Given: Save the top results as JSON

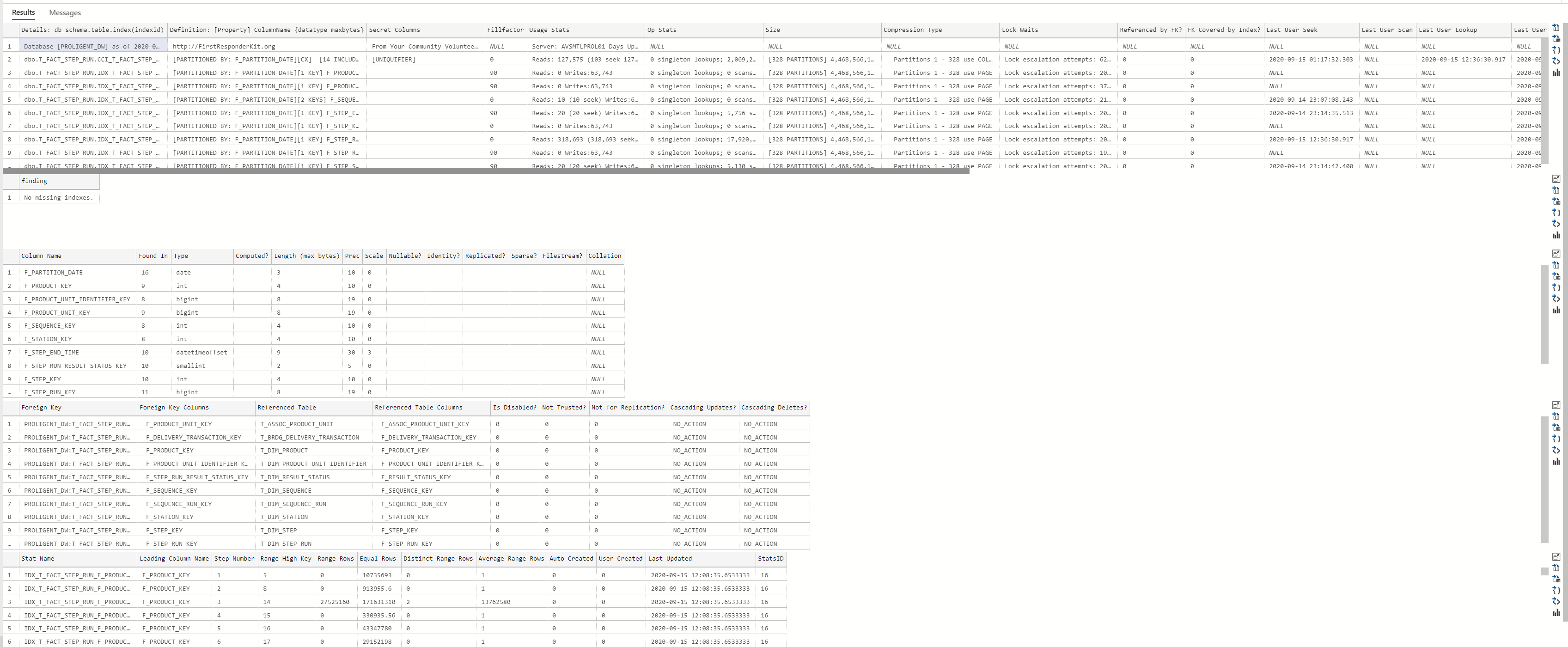Looking at the screenshot, I should [1556, 50].
